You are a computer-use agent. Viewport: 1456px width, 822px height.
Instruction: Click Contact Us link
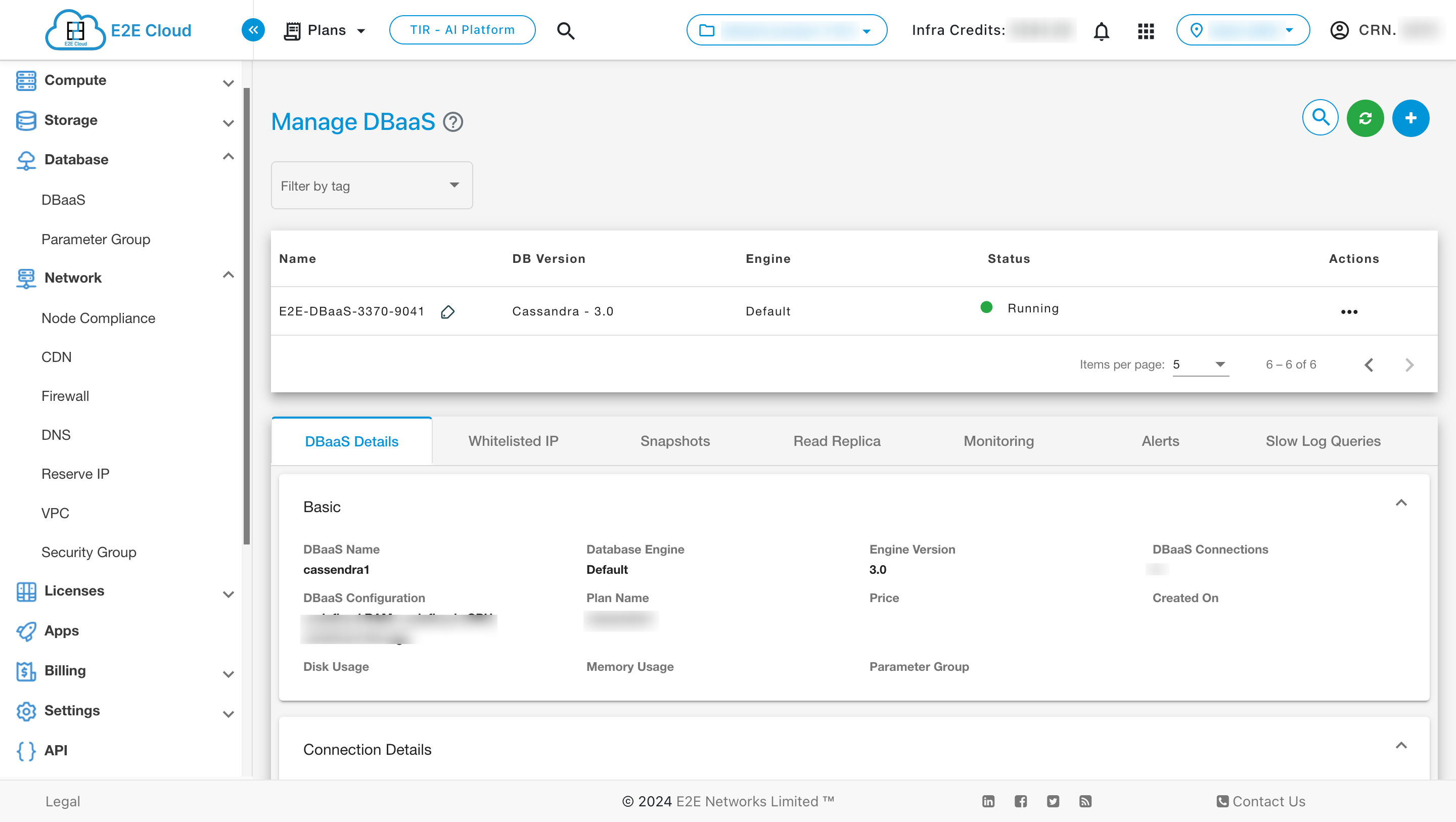pyautogui.click(x=1260, y=801)
